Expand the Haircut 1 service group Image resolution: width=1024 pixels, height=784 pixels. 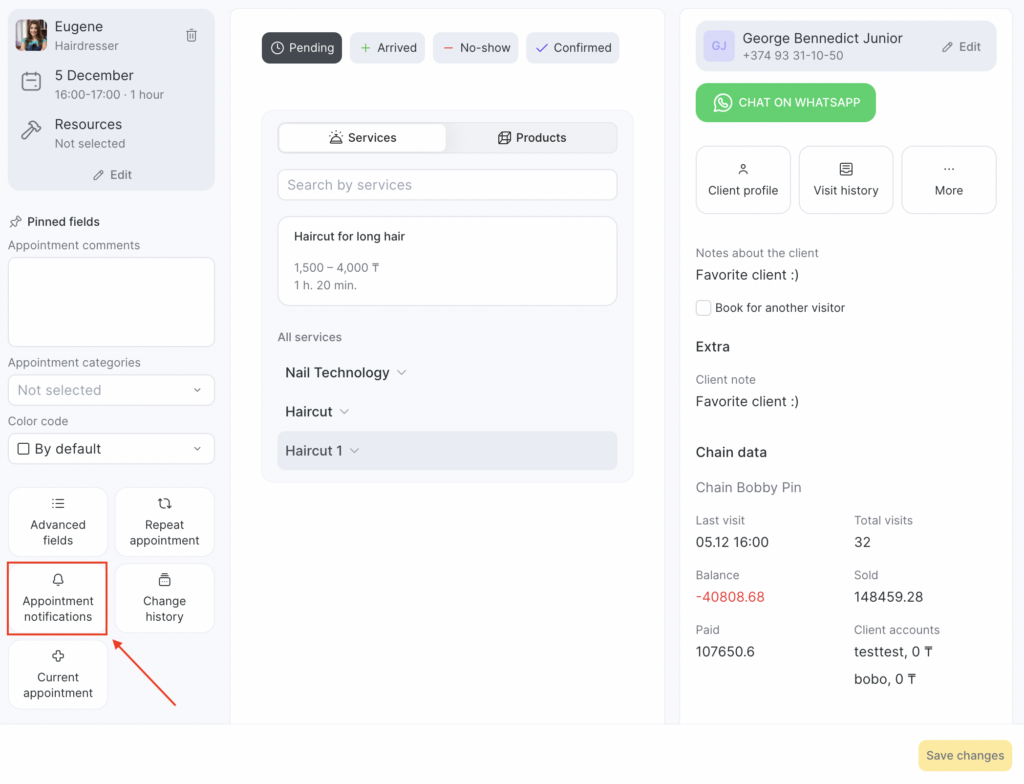322,451
